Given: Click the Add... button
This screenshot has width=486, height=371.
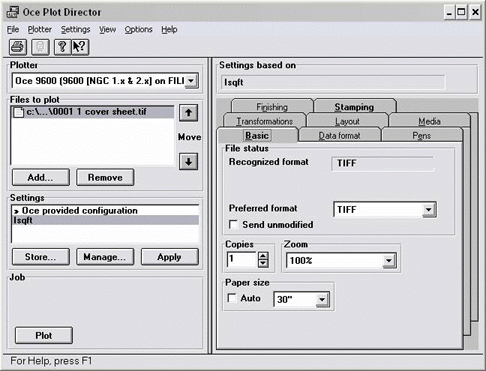Looking at the screenshot, I should (x=41, y=177).
